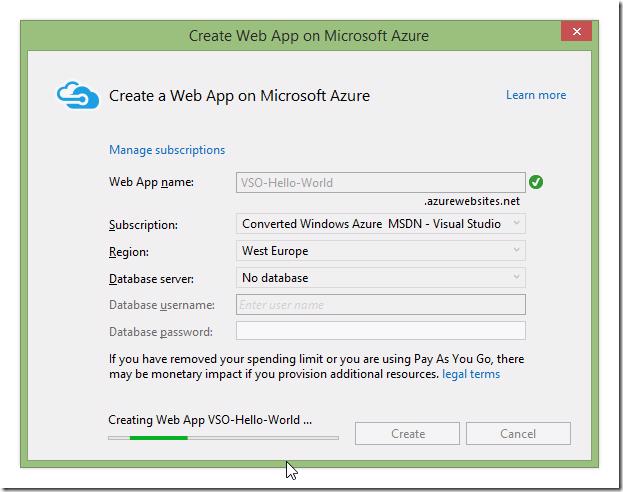Viewport: 623px width, 492px height.
Task: Click the green checkmark validation icon
Action: [536, 182]
